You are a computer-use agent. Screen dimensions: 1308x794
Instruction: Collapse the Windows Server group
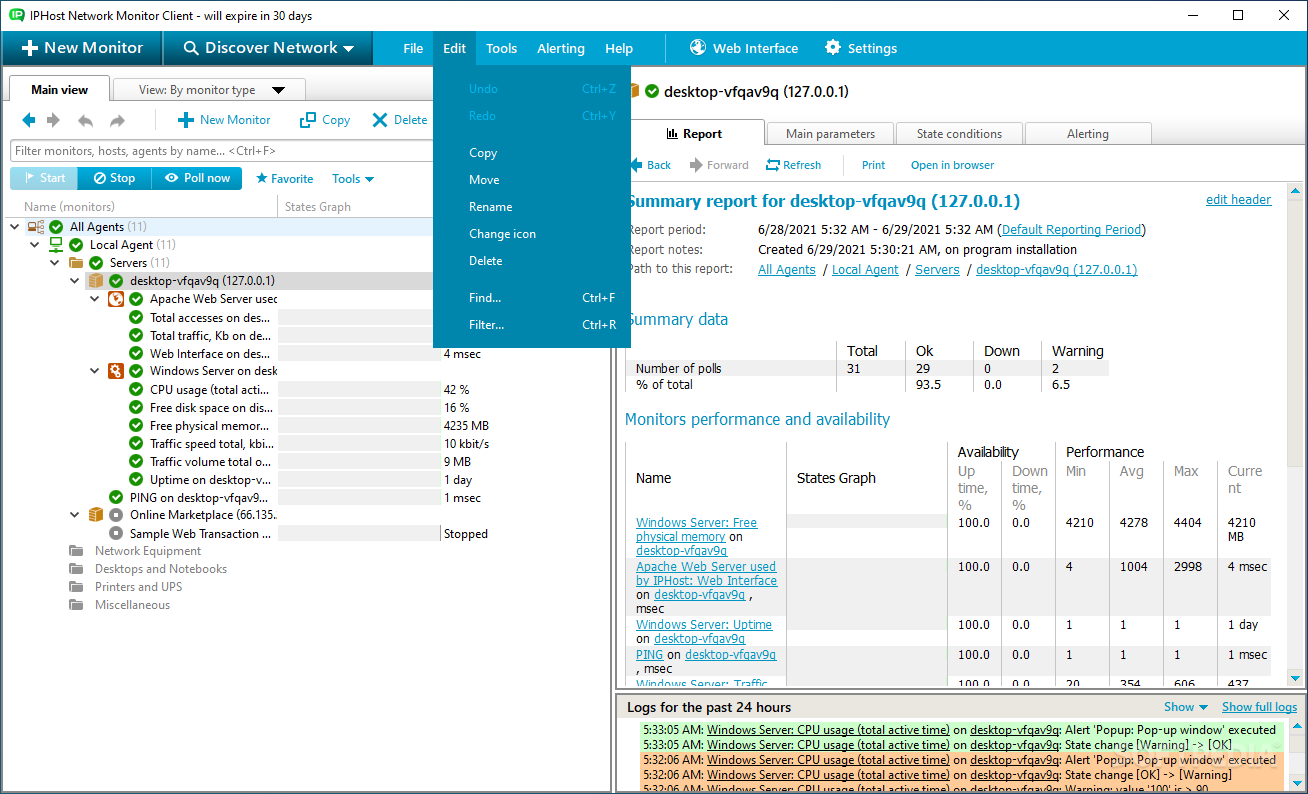95,371
